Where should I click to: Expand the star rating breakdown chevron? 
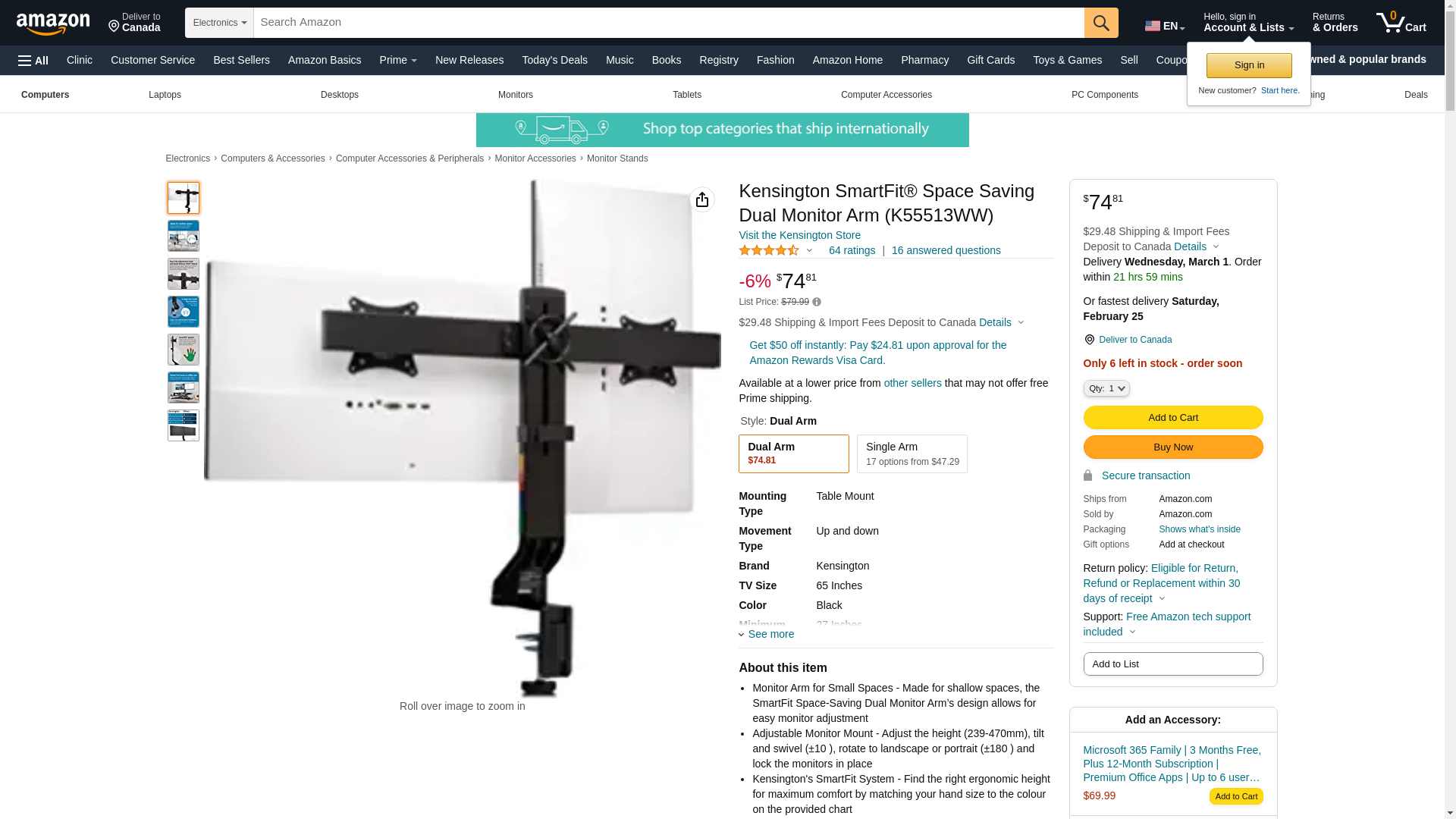click(809, 250)
